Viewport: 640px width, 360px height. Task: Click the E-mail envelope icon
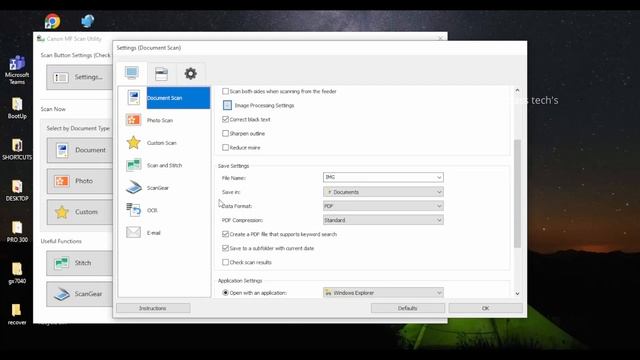[x=133, y=232]
